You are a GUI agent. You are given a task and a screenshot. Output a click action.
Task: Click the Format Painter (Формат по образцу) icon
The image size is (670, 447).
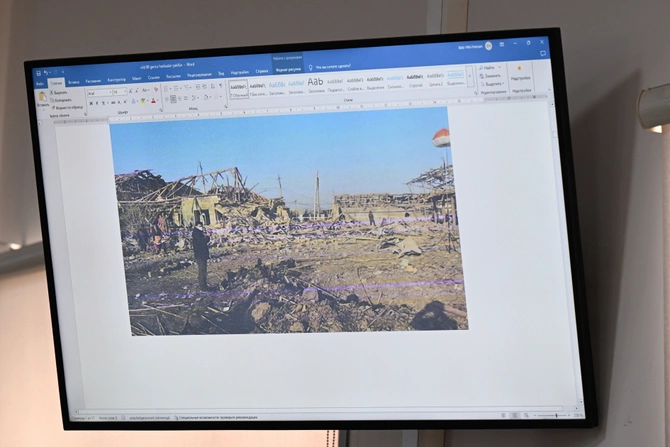pyautogui.click(x=52, y=107)
